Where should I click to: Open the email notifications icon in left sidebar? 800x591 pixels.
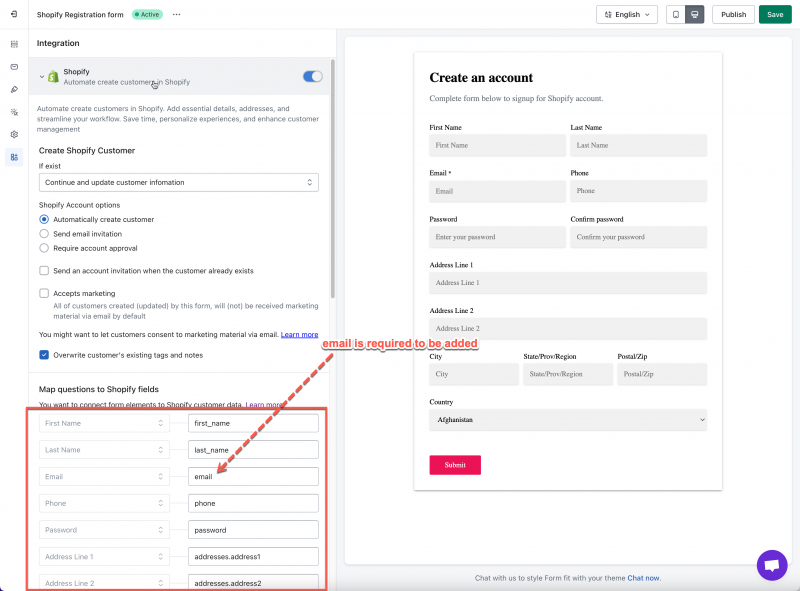pyautogui.click(x=14, y=66)
